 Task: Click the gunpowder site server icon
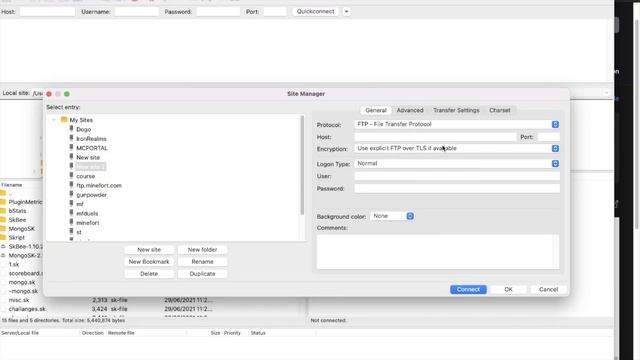pos(71,195)
